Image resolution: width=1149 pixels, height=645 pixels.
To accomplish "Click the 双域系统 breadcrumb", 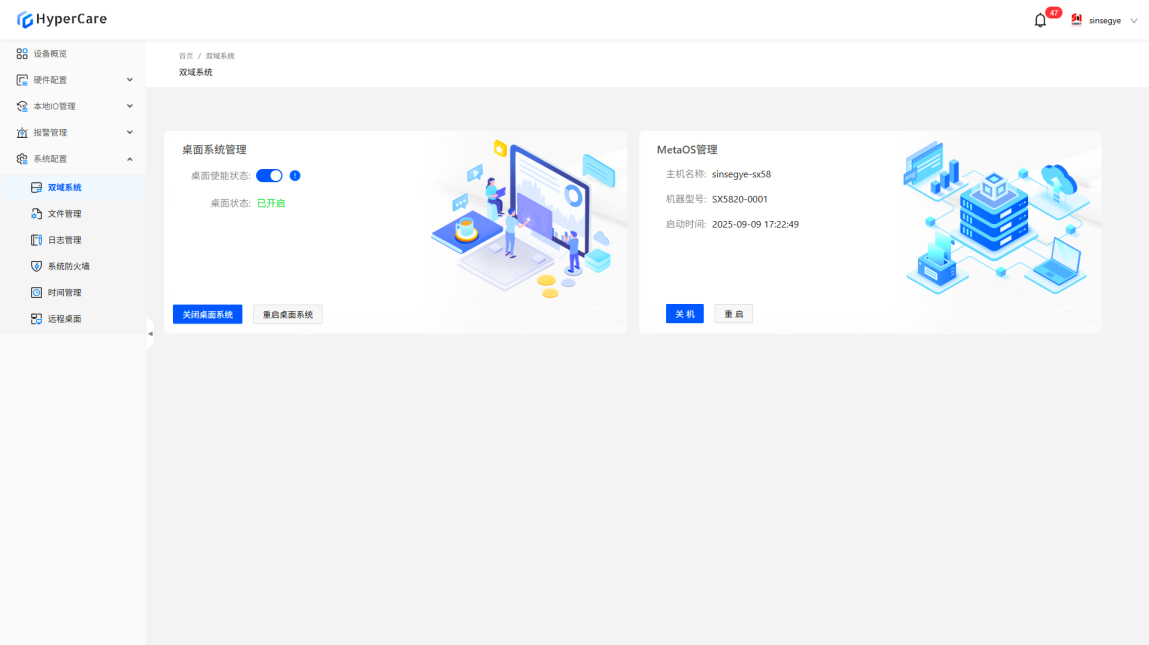I will pyautogui.click(x=220, y=56).
